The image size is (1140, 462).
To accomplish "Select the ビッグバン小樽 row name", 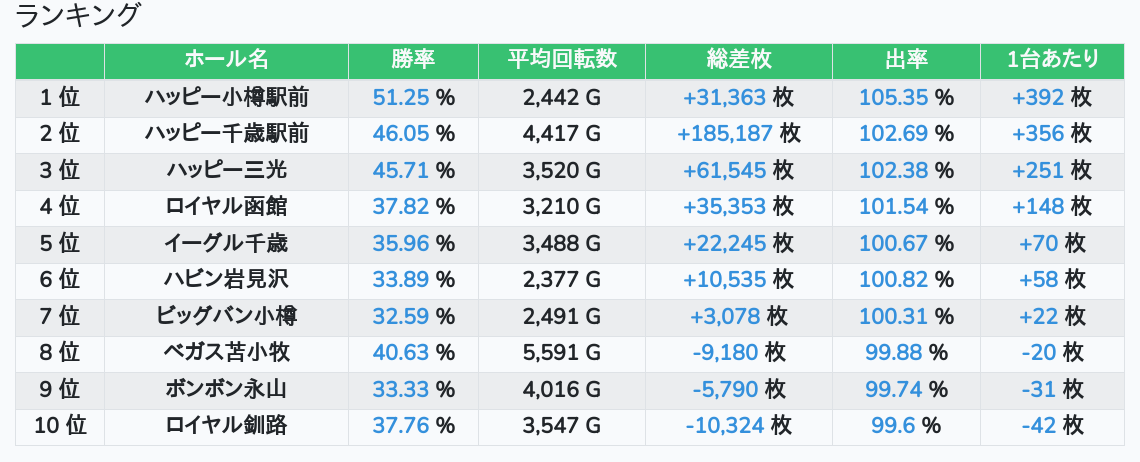I will pyautogui.click(x=226, y=316).
